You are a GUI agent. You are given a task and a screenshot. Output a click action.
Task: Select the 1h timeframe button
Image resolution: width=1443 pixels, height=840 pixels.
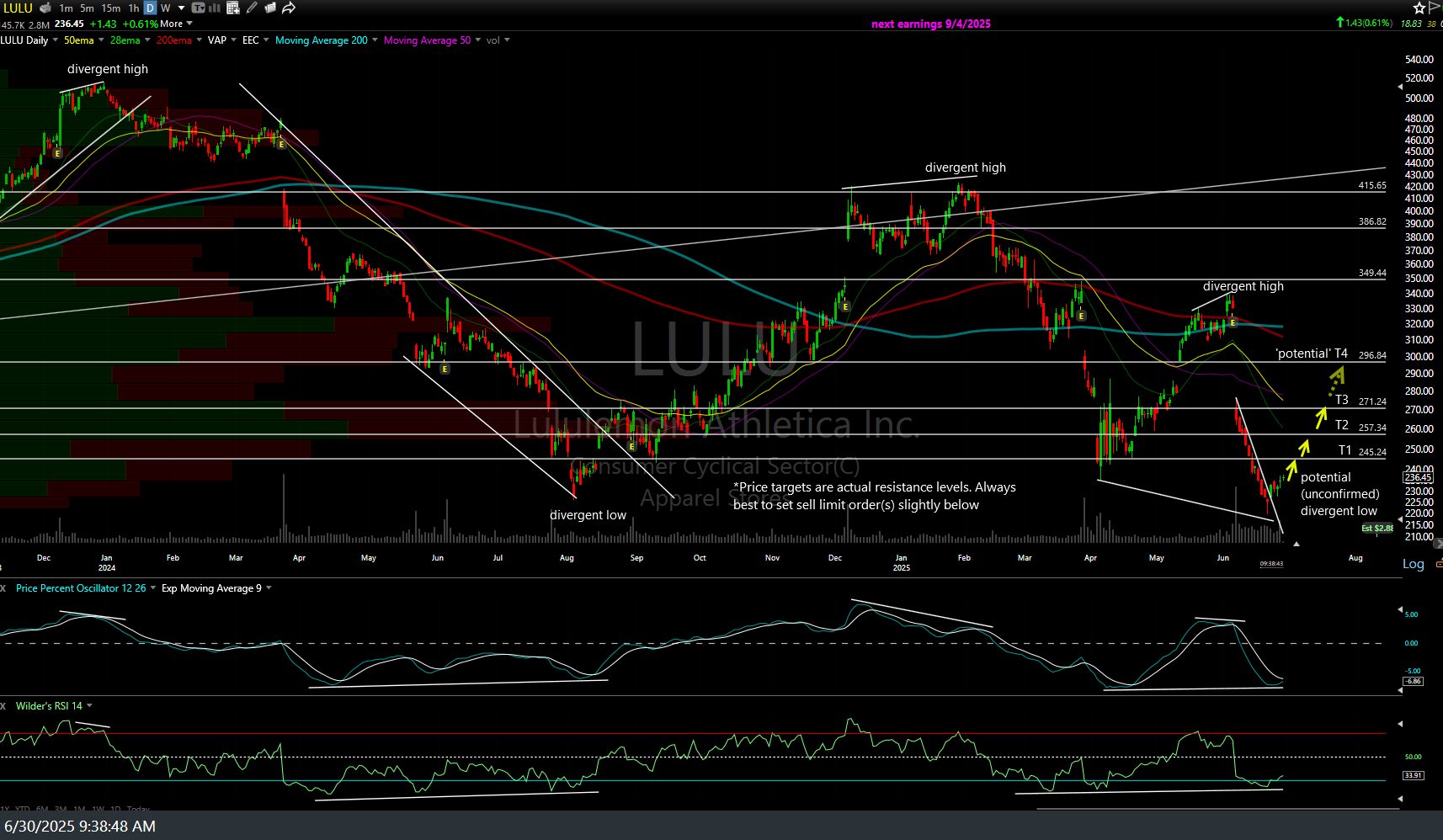133,8
